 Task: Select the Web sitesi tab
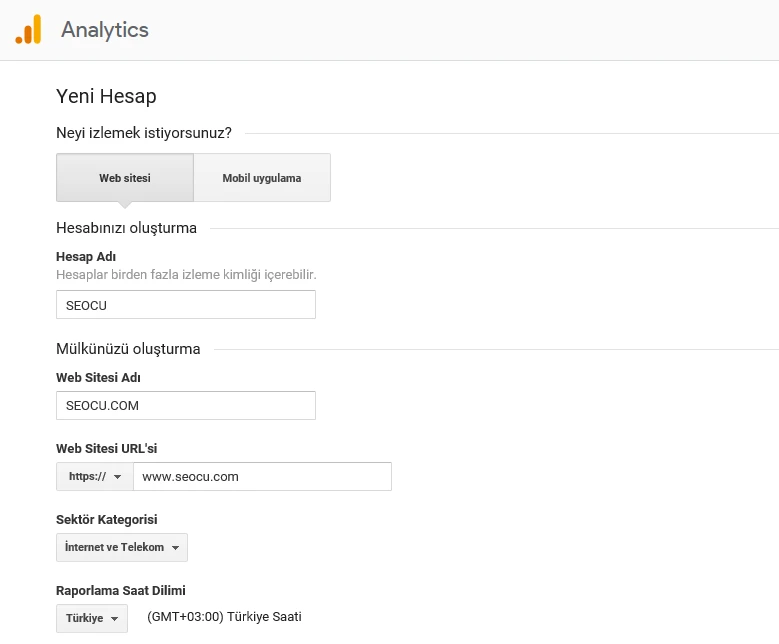pyautogui.click(x=125, y=177)
